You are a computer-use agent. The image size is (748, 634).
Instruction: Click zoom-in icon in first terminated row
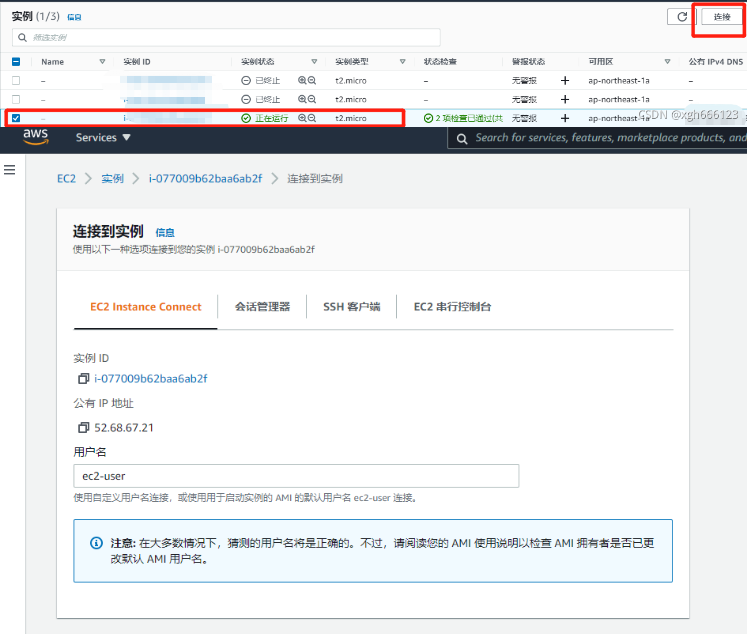(302, 80)
